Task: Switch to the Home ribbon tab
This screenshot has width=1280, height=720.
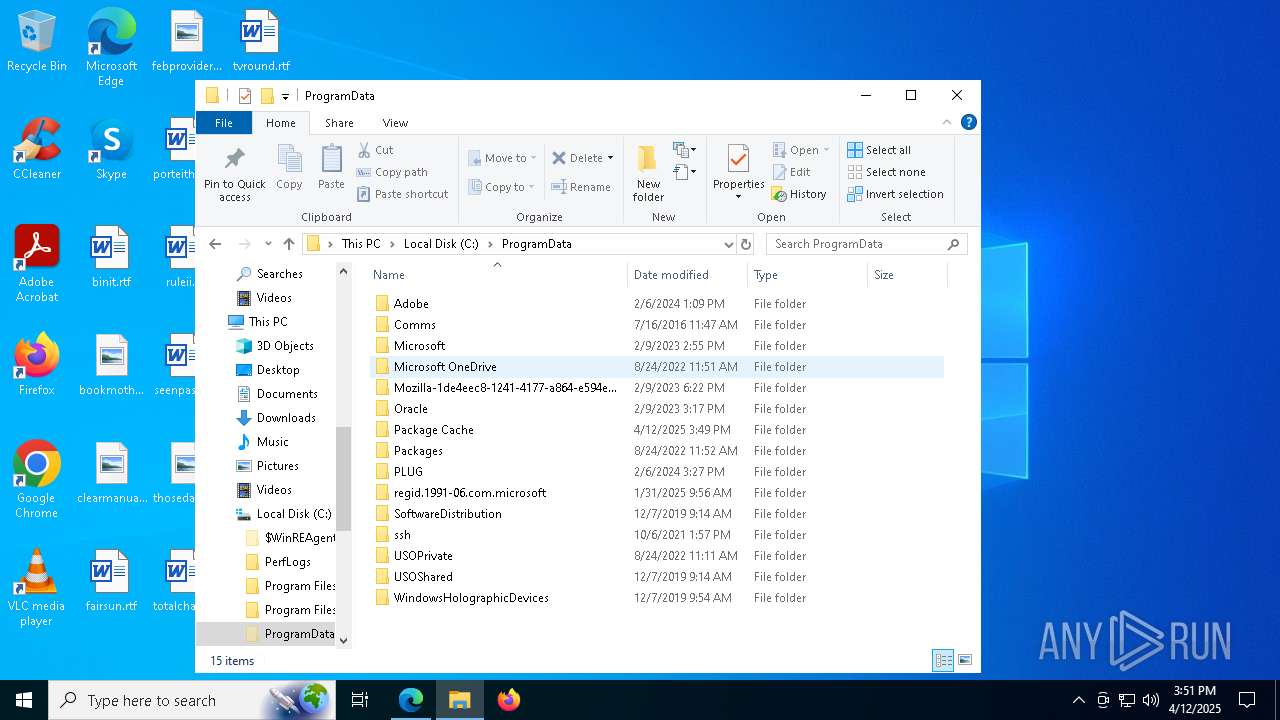Action: pos(281,123)
